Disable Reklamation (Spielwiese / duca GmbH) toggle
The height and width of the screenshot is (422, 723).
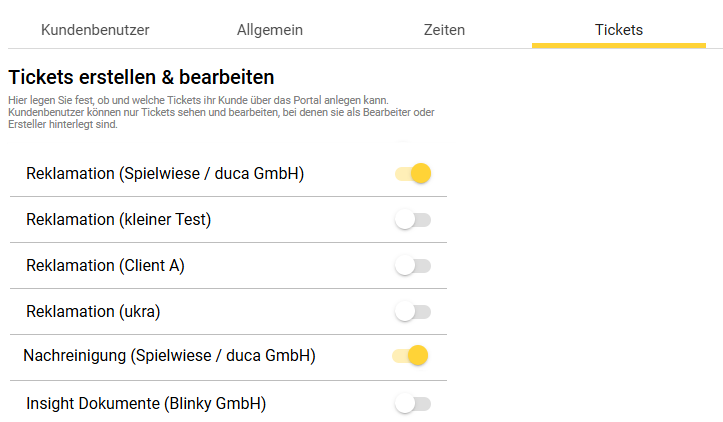click(x=413, y=174)
